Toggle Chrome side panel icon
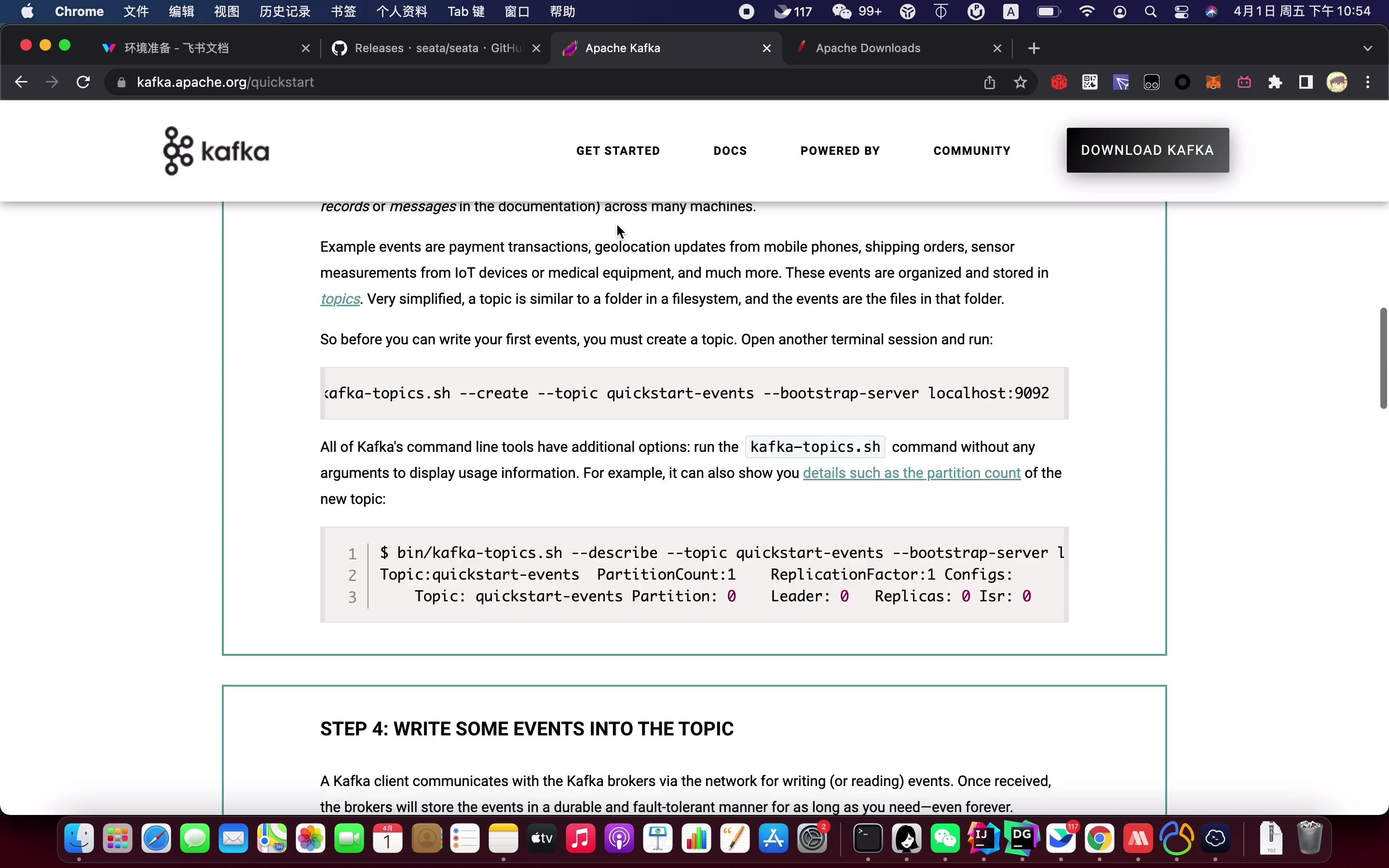 pos(1306,82)
